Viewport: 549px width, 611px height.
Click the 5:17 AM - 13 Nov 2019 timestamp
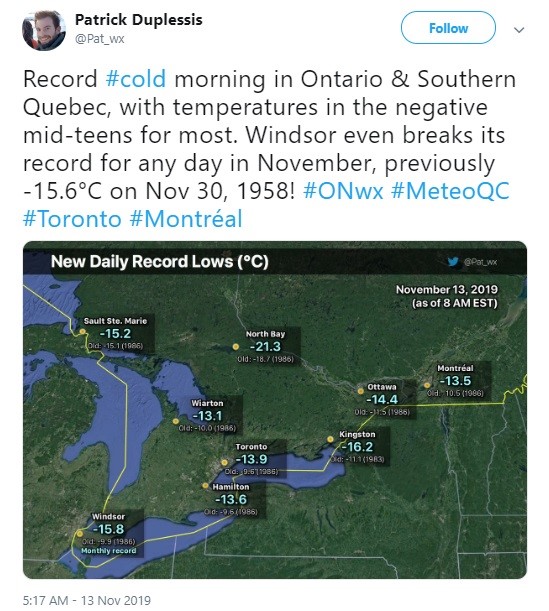tap(86, 600)
